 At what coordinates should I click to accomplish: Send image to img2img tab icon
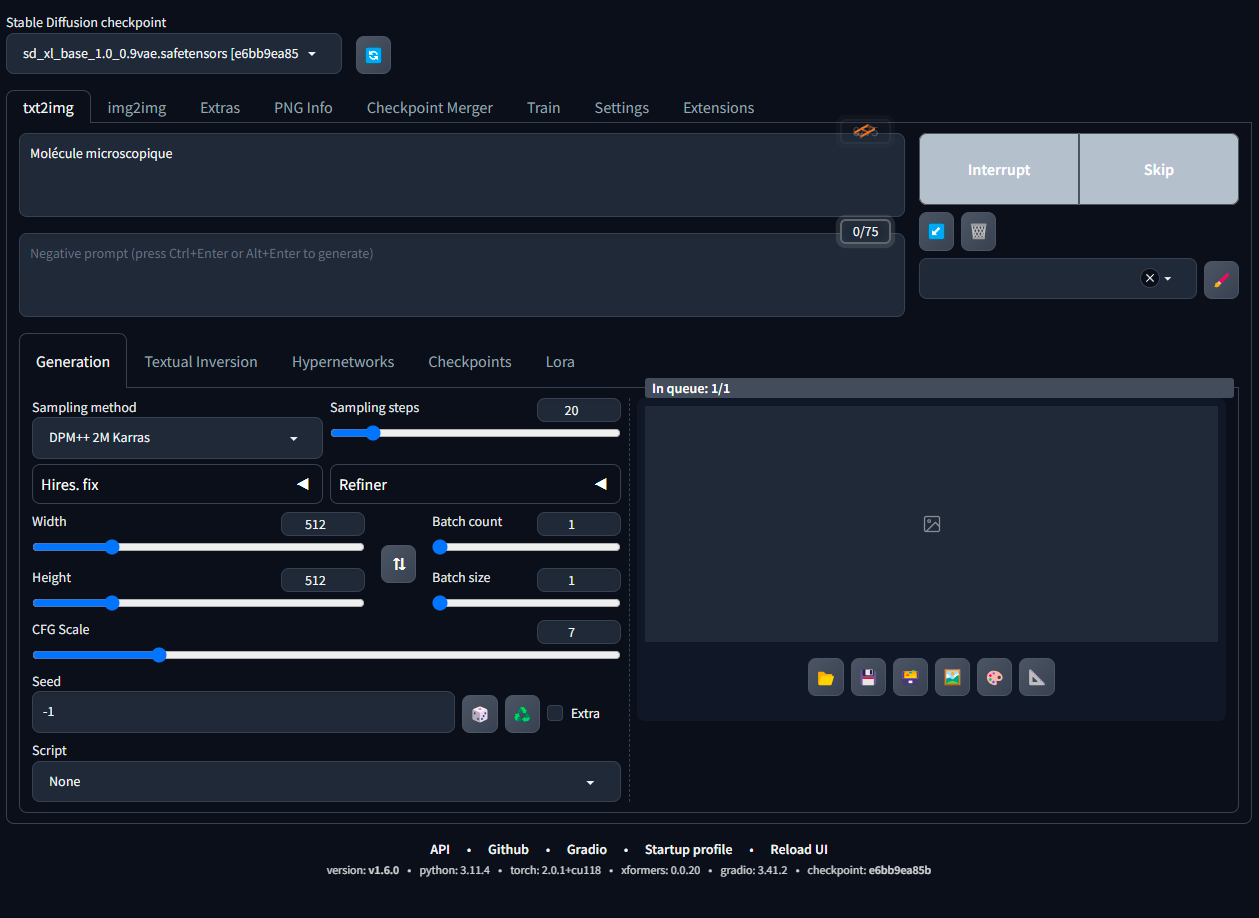coord(952,677)
